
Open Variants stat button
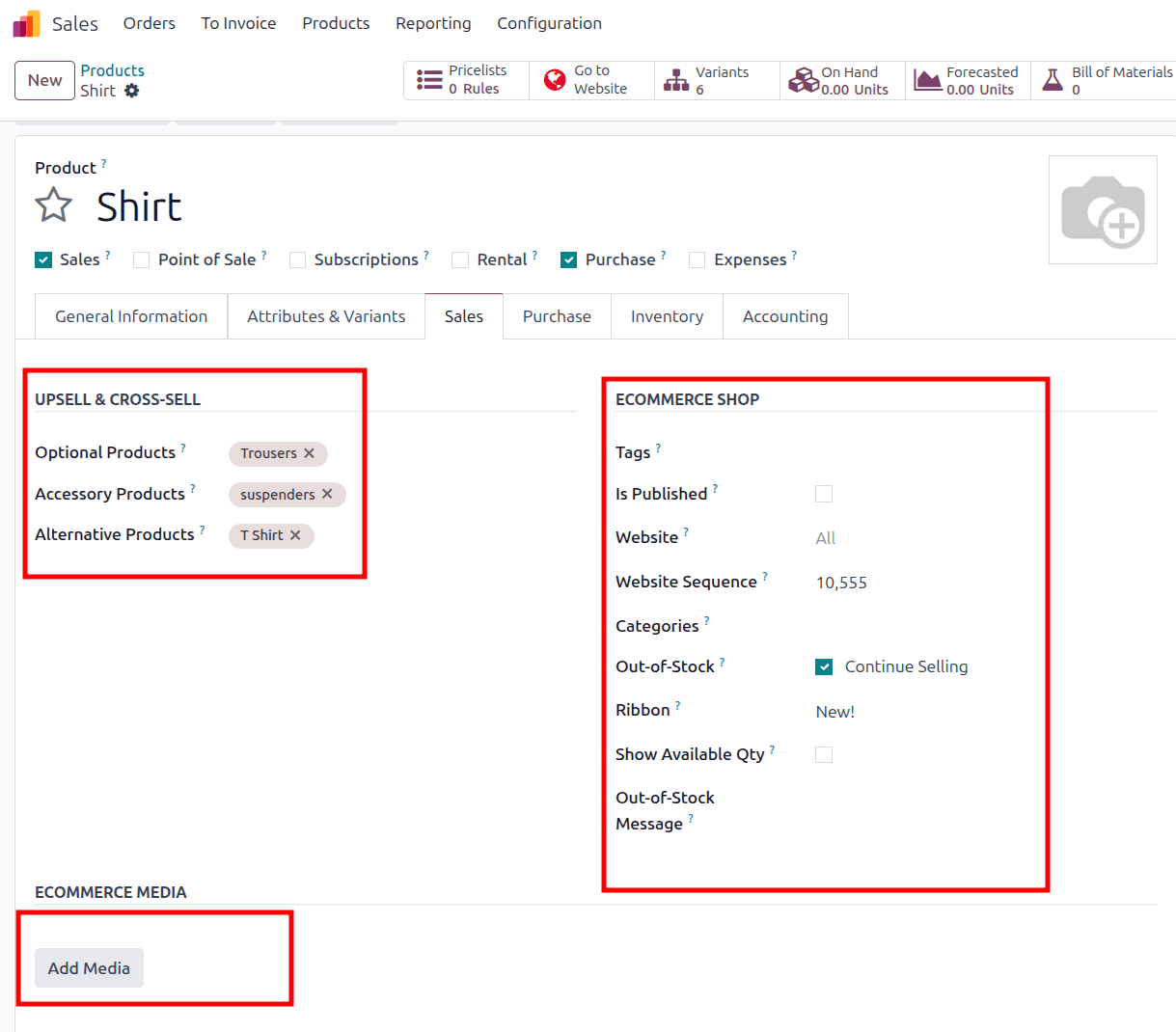click(x=717, y=80)
